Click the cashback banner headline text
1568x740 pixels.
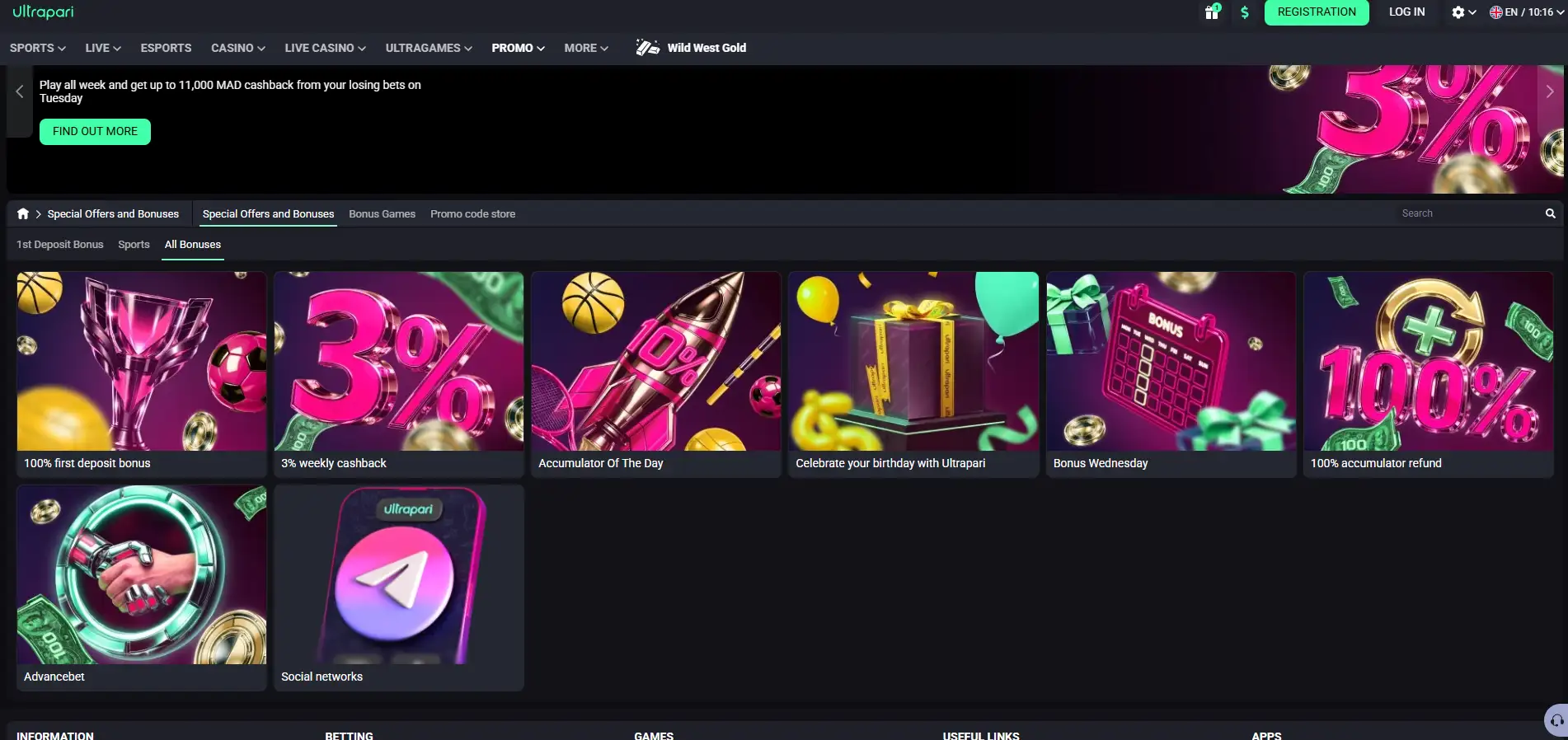[x=230, y=91]
